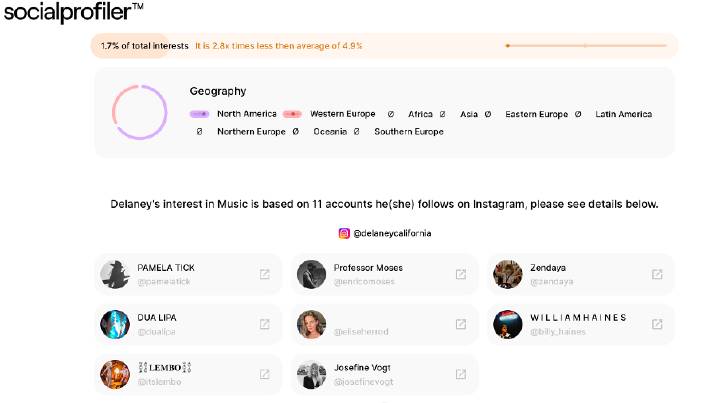Select Northern Europe legend label
The height and width of the screenshot is (403, 720).
point(251,131)
